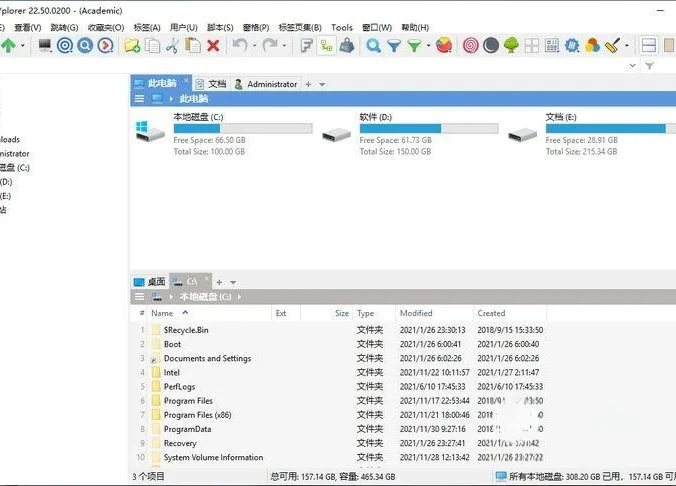Open tab list dropdown after Administrator tab
Viewport: 676px width, 486px height.
coord(322,85)
